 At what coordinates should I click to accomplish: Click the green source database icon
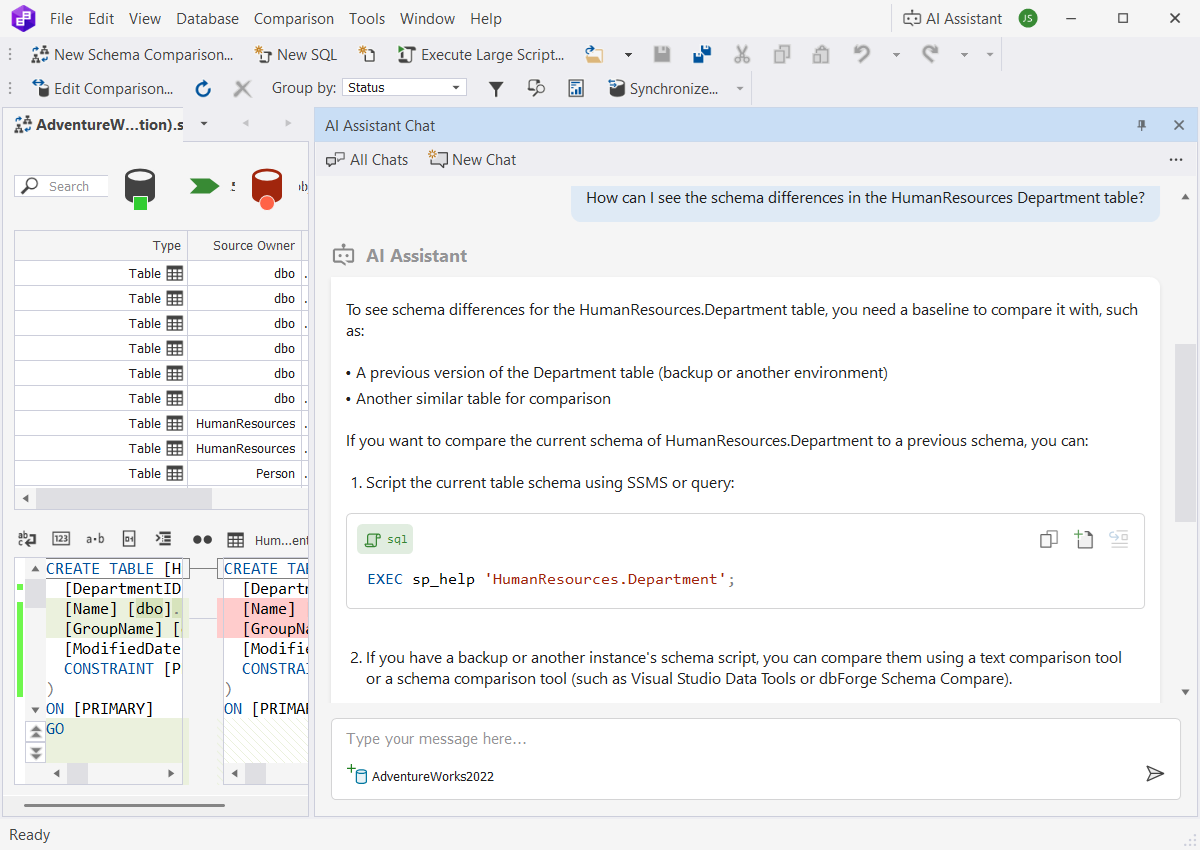coord(139,188)
